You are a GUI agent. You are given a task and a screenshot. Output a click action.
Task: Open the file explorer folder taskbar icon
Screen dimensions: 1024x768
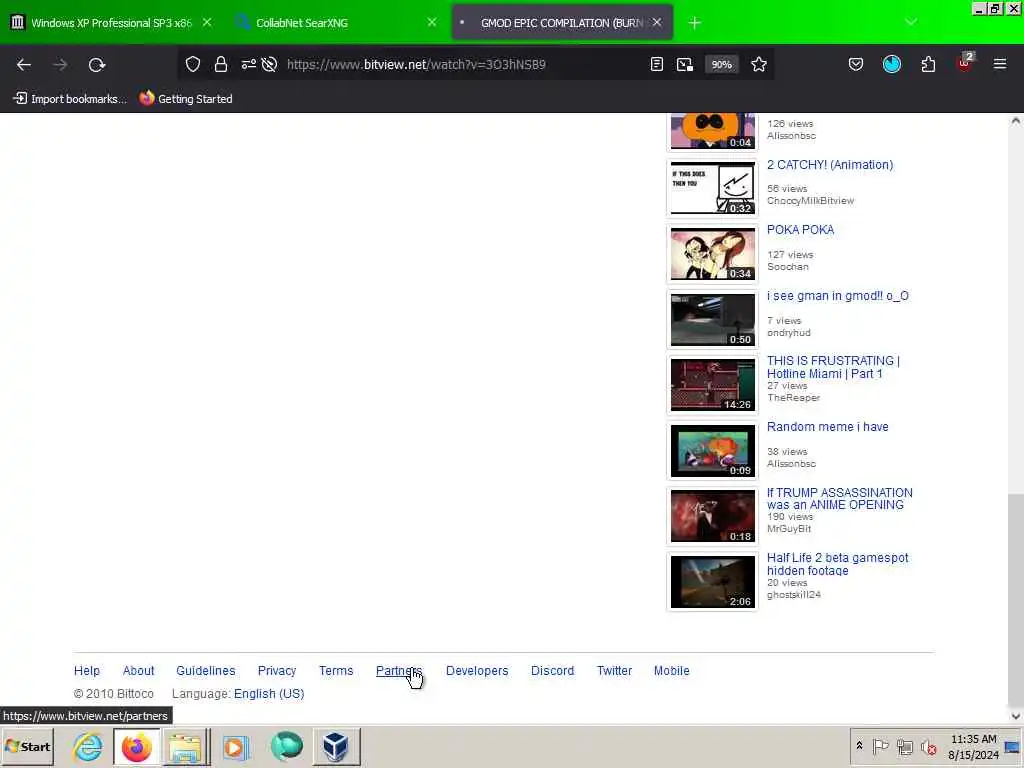click(185, 746)
